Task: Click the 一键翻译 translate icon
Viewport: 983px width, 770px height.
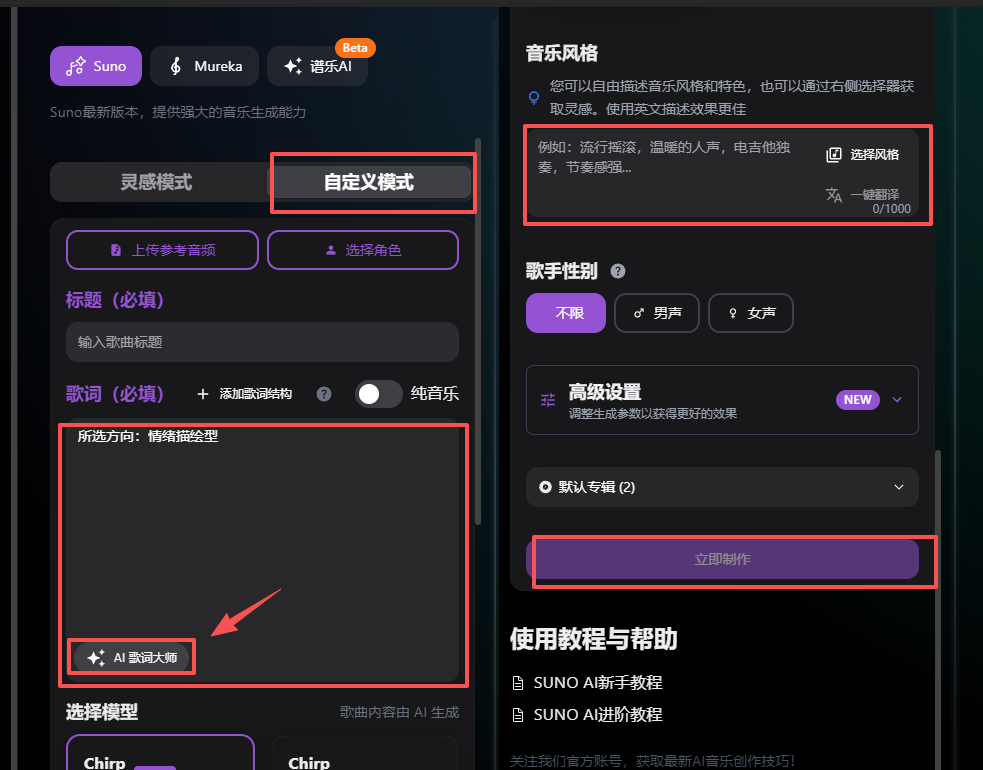Action: pos(836,196)
